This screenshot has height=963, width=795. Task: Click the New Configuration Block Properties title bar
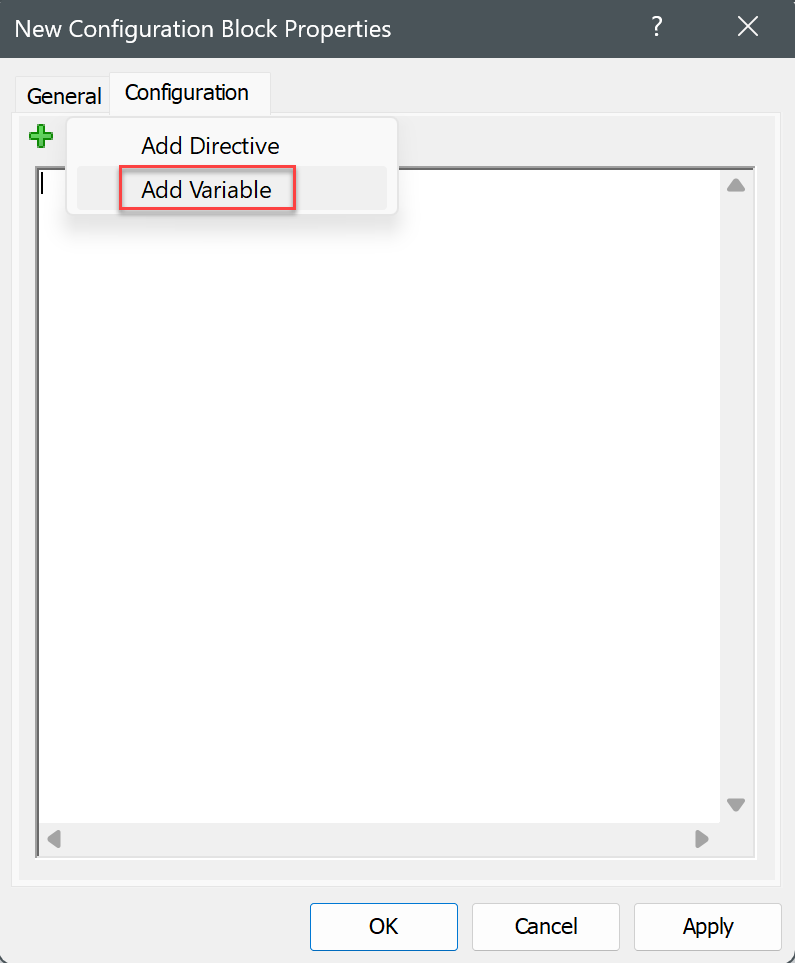coord(319,29)
